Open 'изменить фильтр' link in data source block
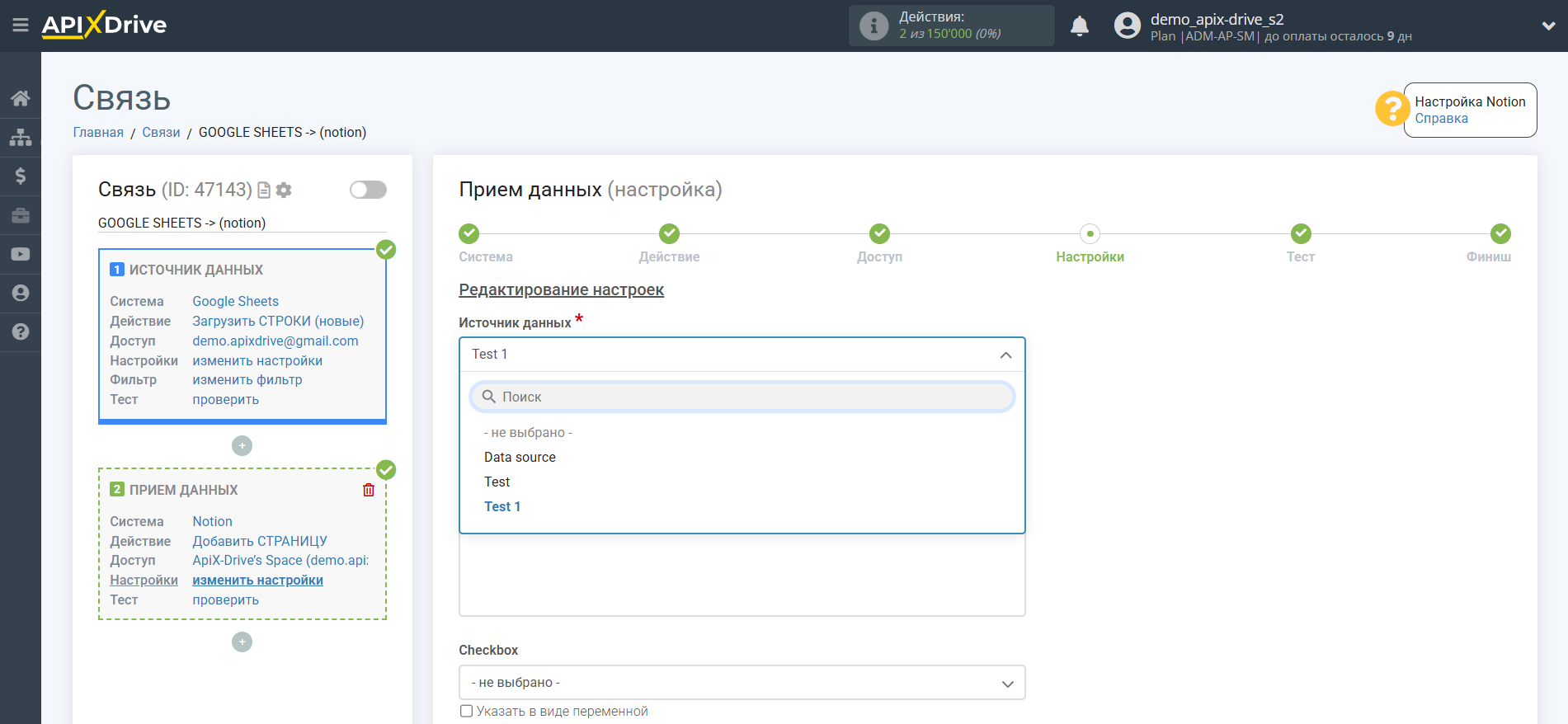The height and width of the screenshot is (724, 1568). (247, 380)
